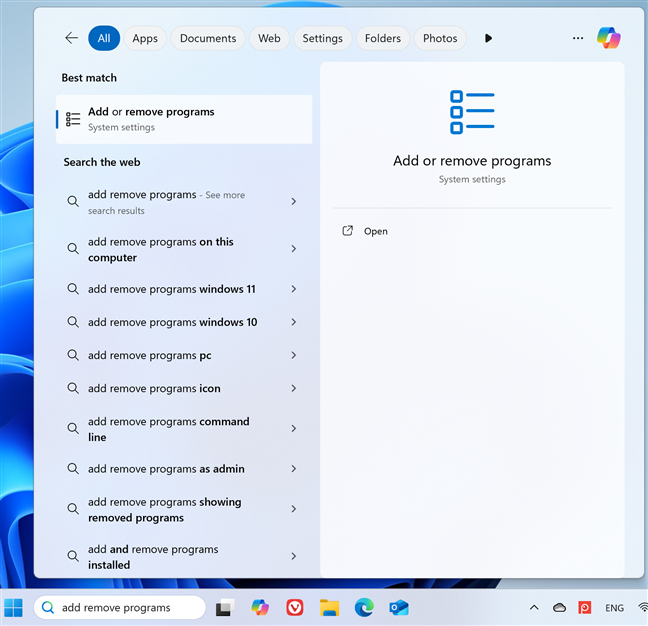Switch to the Web filter tab

coord(269,38)
